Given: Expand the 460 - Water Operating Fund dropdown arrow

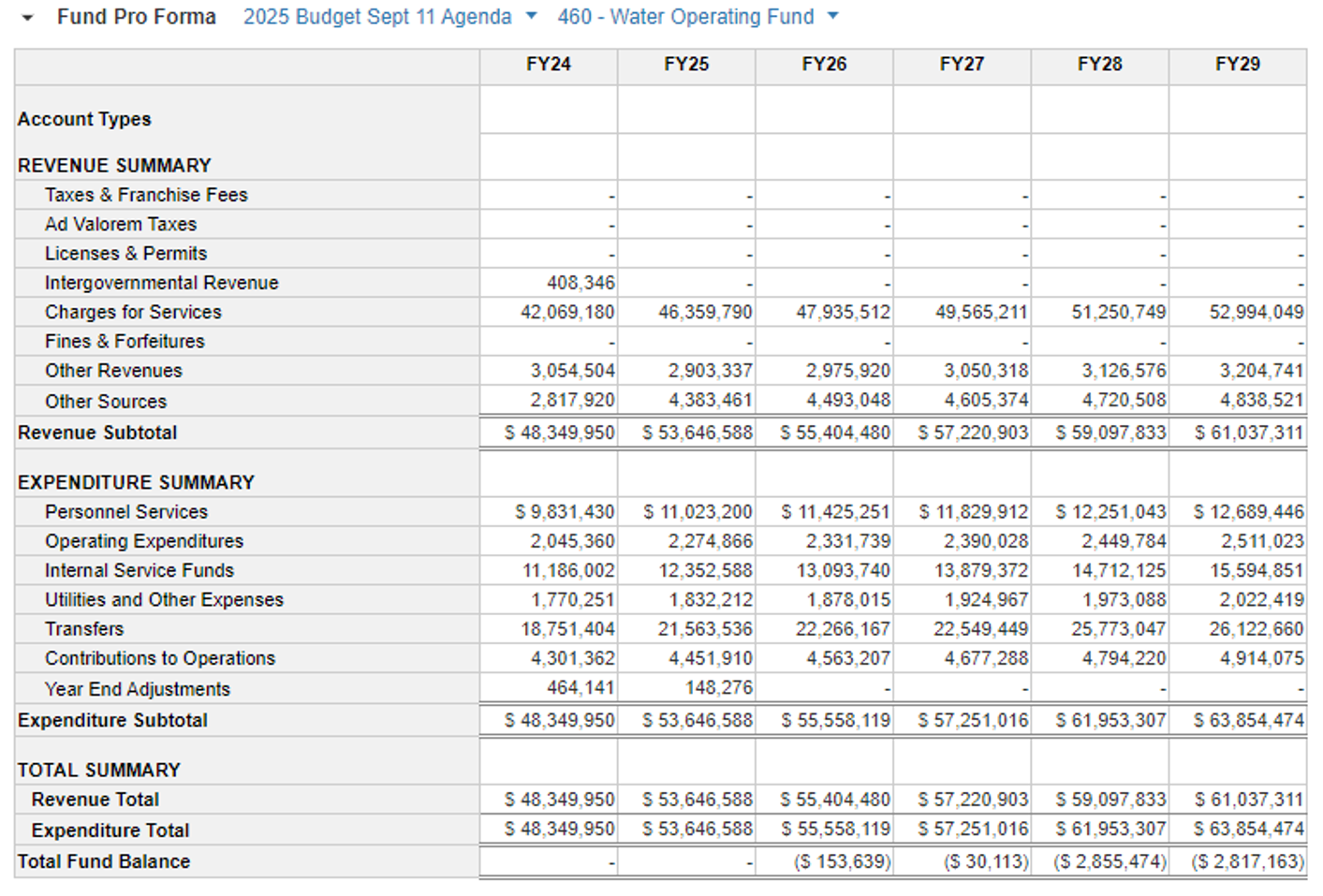Looking at the screenshot, I should (833, 16).
